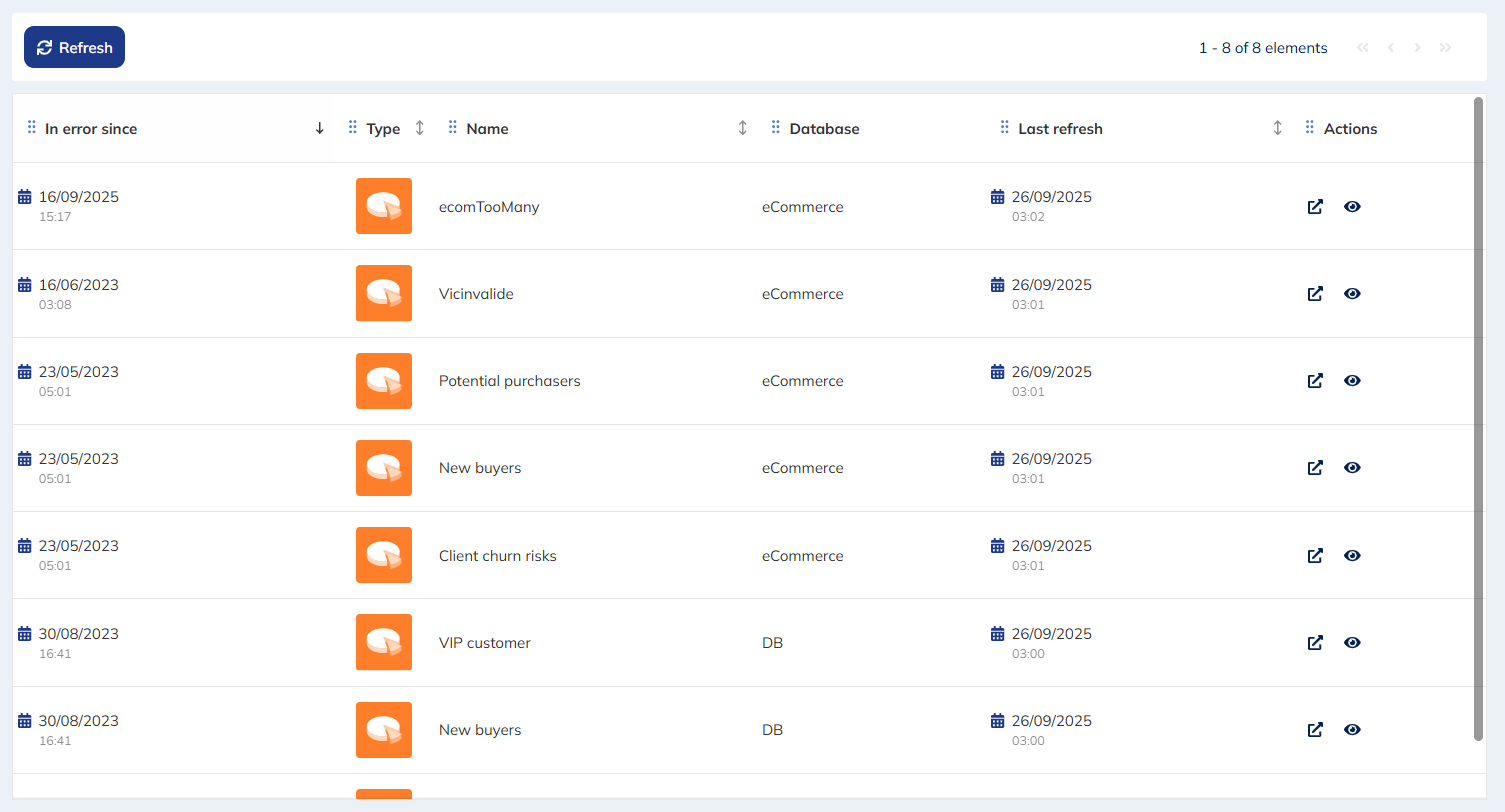This screenshot has width=1505, height=812.
Task: Sort by In error since arrow
Action: 320,128
